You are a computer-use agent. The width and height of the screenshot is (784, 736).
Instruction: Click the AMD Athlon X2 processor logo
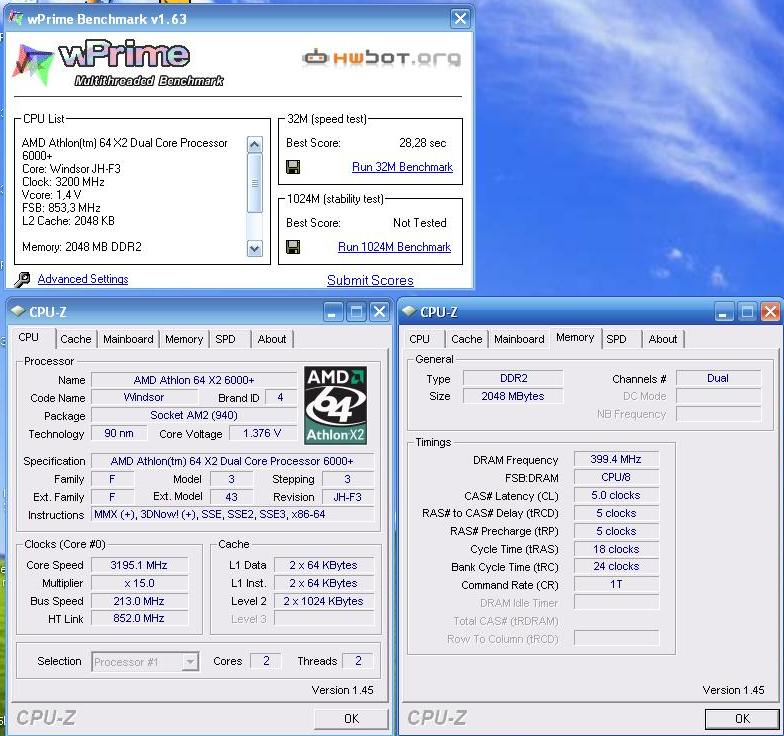coord(336,406)
